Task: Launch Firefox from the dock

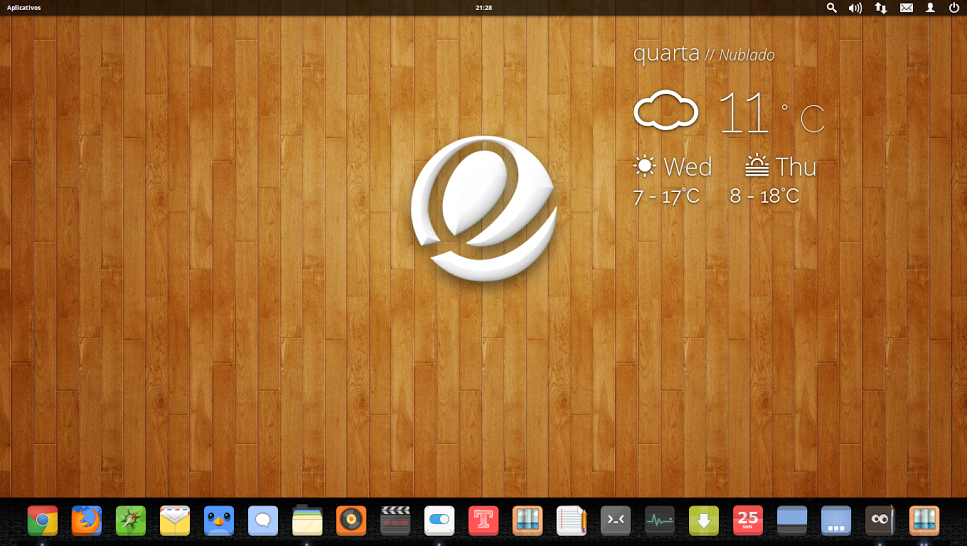Action: (x=86, y=520)
